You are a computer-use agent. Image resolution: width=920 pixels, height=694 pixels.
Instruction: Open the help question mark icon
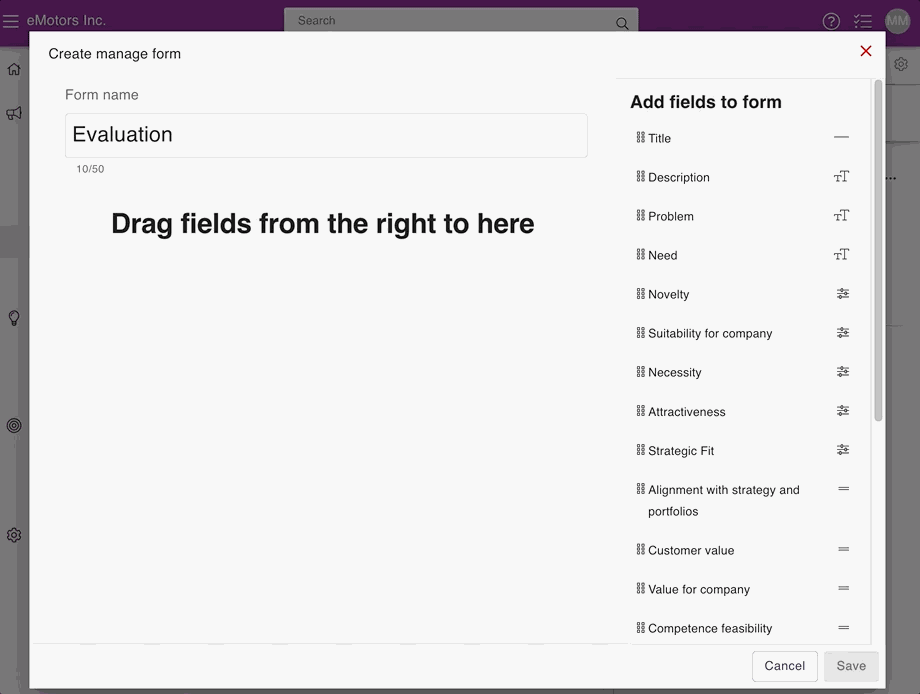[831, 22]
